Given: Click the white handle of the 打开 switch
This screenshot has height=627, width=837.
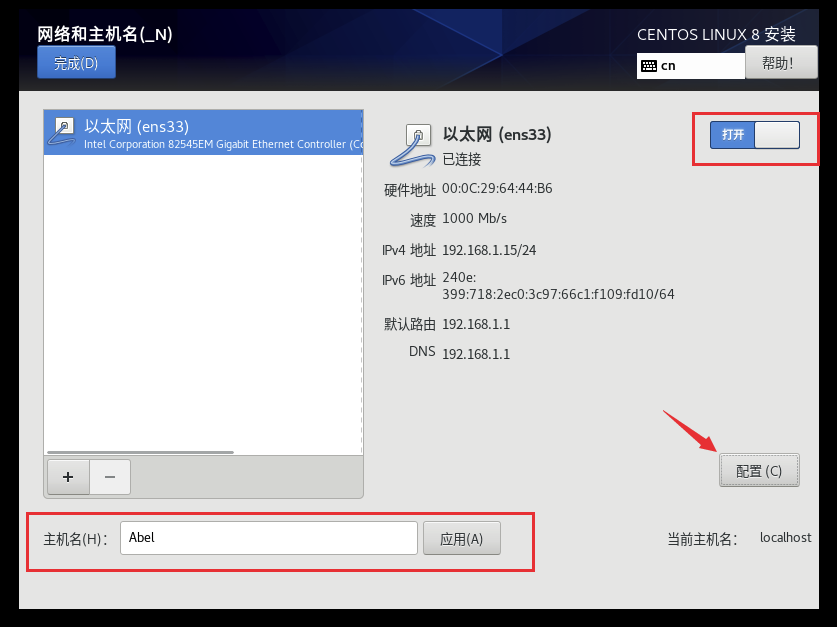Looking at the screenshot, I should pyautogui.click(x=777, y=135).
